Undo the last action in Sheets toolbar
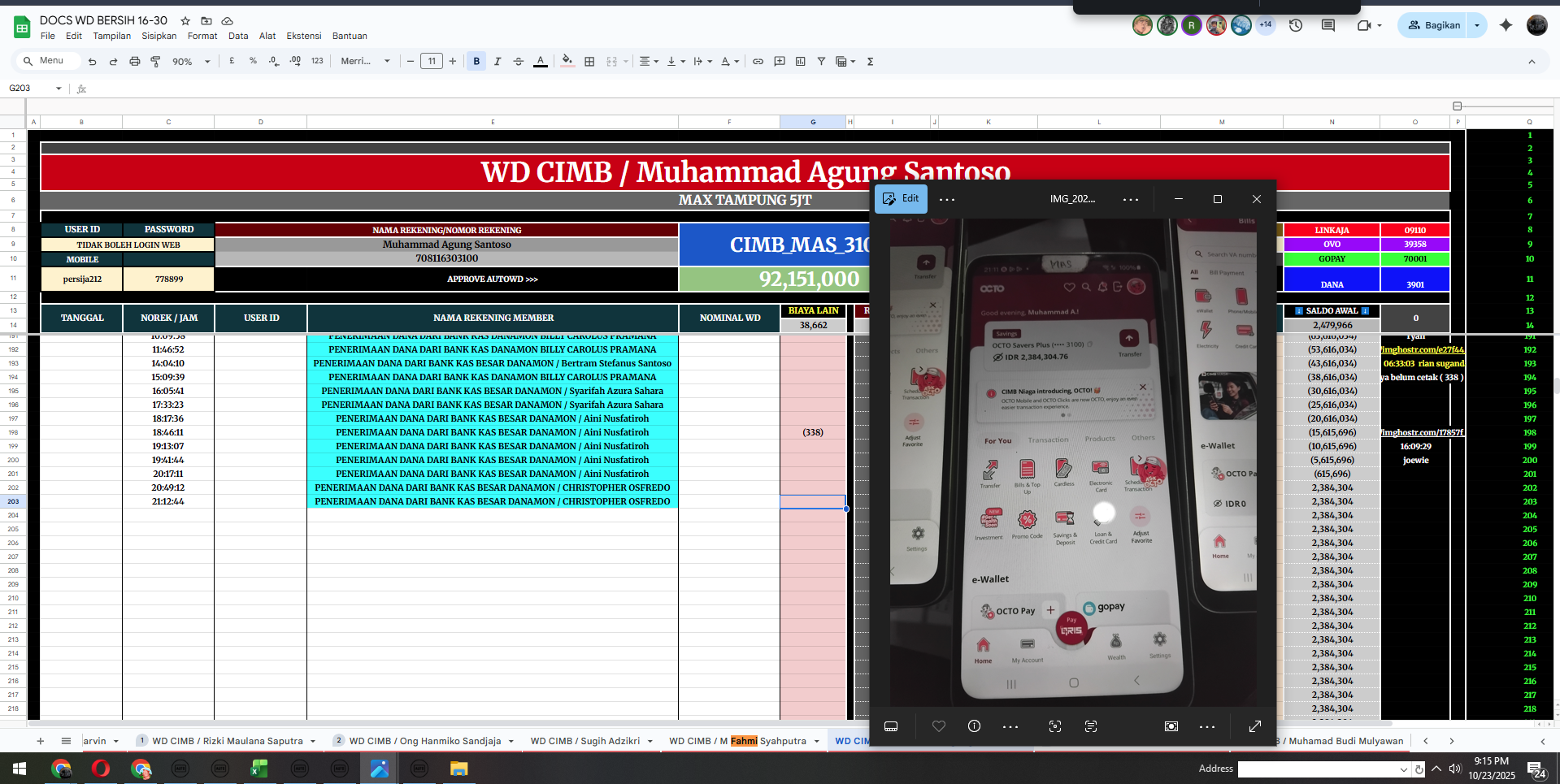This screenshot has width=1560, height=784. (92, 62)
